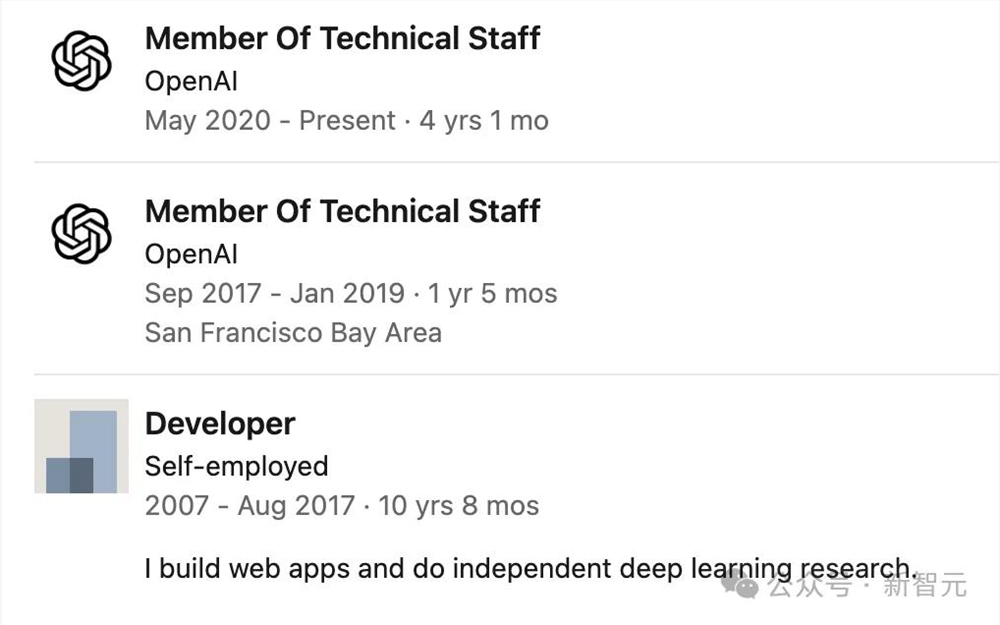Click the WeChat logo in the watermark
The image size is (1000, 625).
point(740,584)
